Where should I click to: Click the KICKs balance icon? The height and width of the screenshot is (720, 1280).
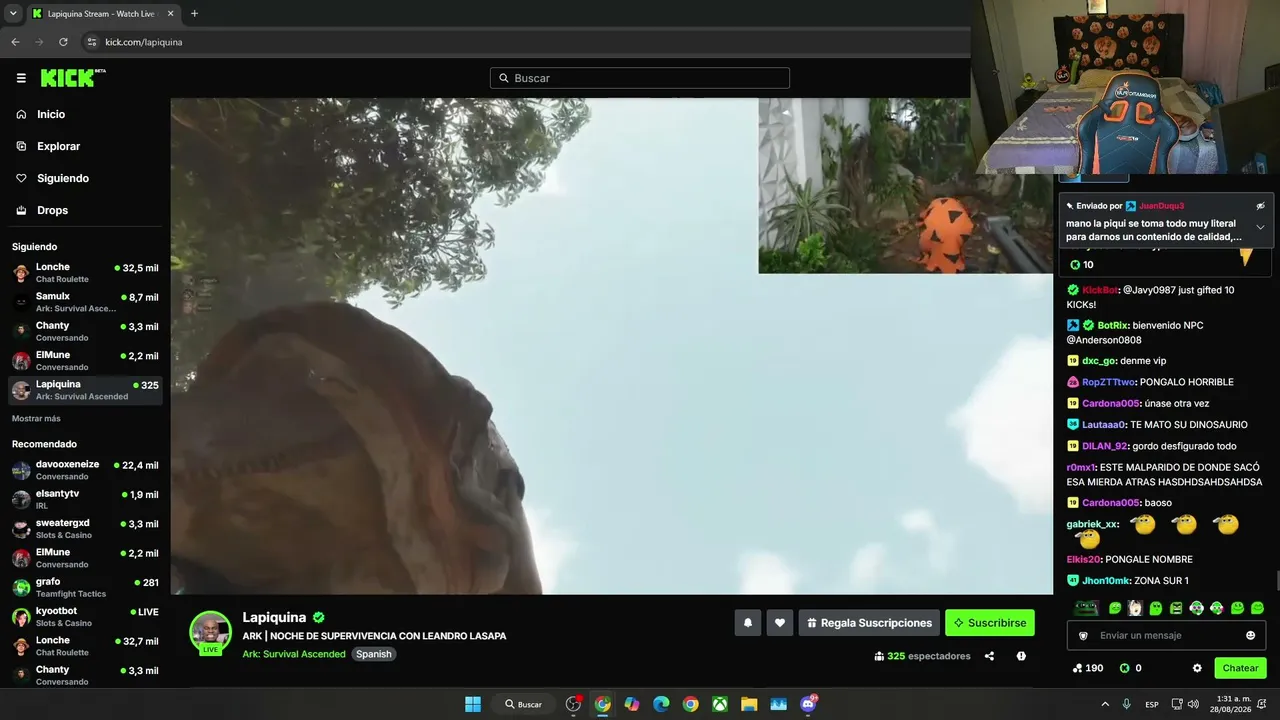click(x=1124, y=668)
